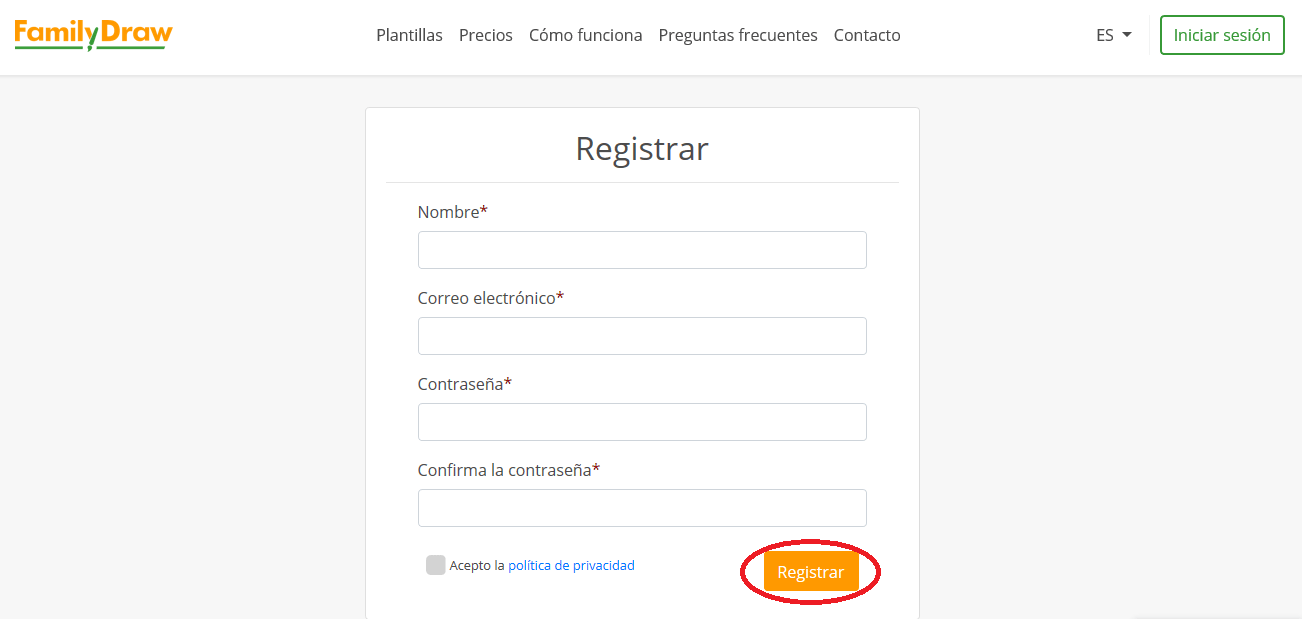Click the Correo electrónico input field
Viewport: 1302px width, 619px height.
pyautogui.click(x=641, y=336)
